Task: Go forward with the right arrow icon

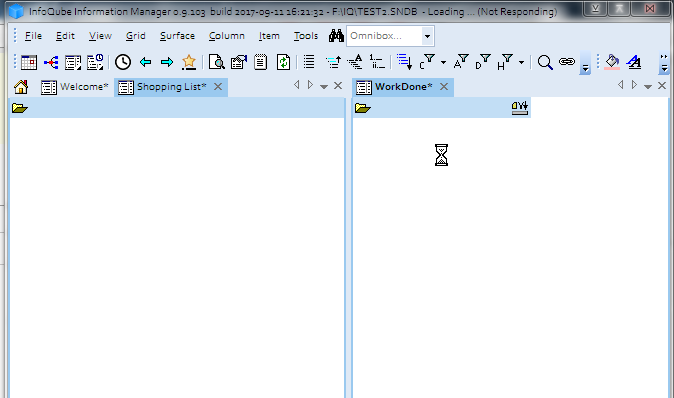Action: coord(167,62)
